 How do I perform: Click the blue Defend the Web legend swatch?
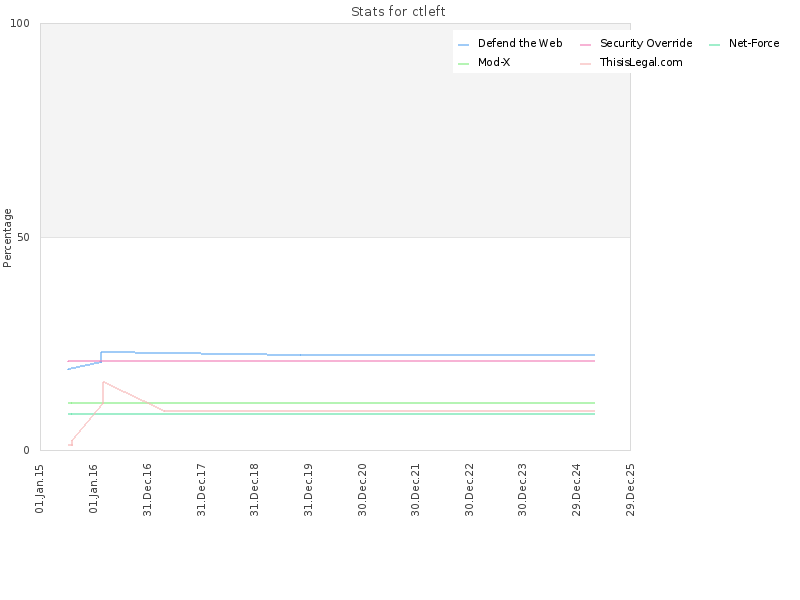pyautogui.click(x=463, y=45)
